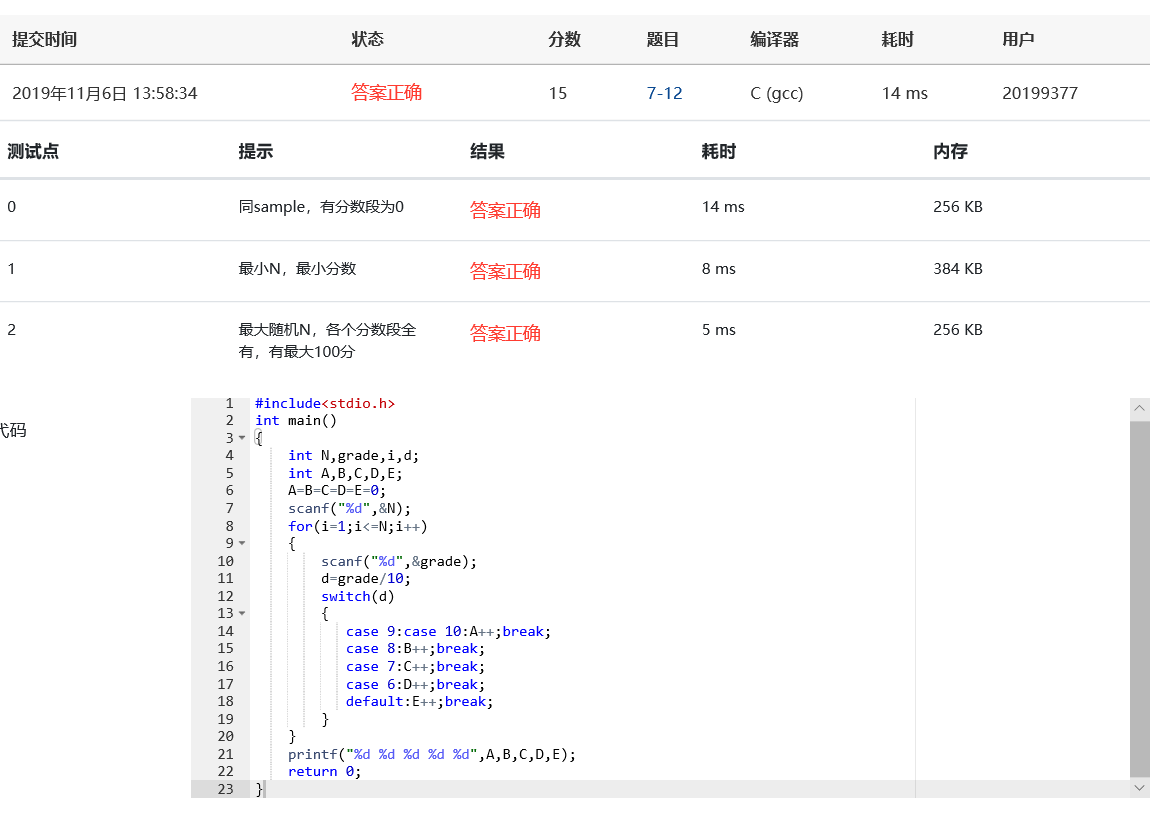Click the 提交时间 column header
The height and width of the screenshot is (813, 1164).
point(45,39)
